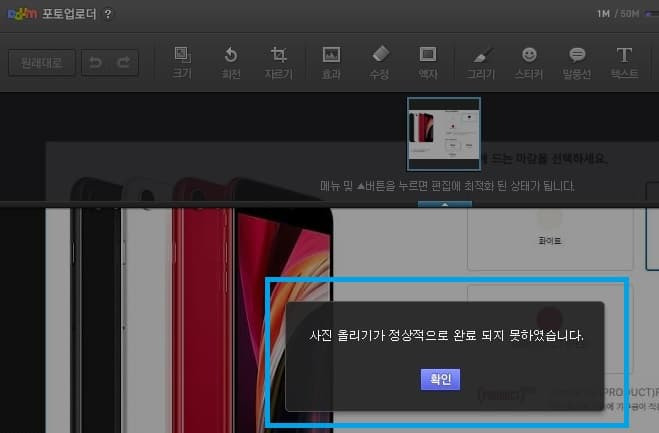Select the 텍스트 (text) tool
The width and height of the screenshot is (659, 433).
[625, 63]
